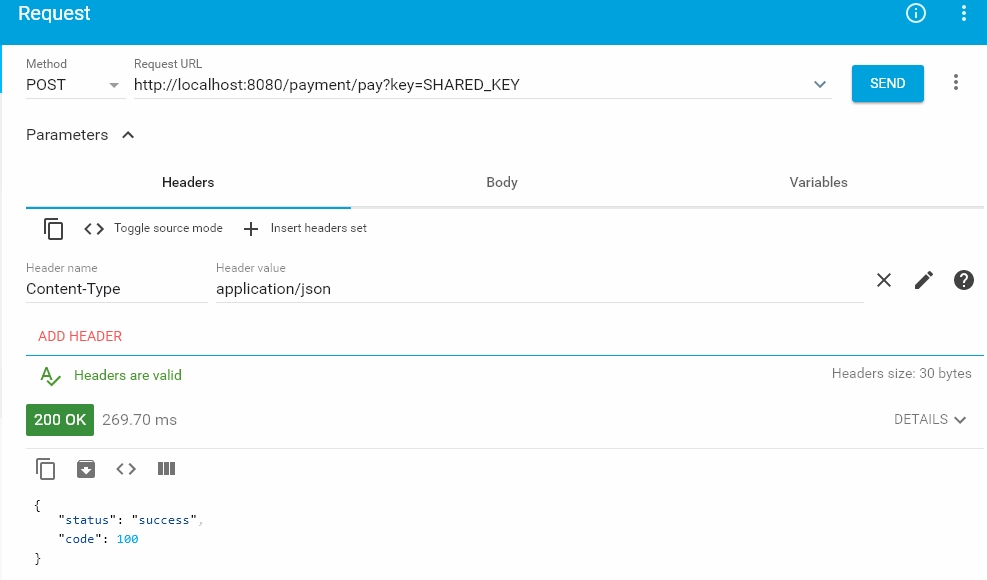Switch to the Headers tab
Viewport: 987px width, 580px height.
coord(188,183)
